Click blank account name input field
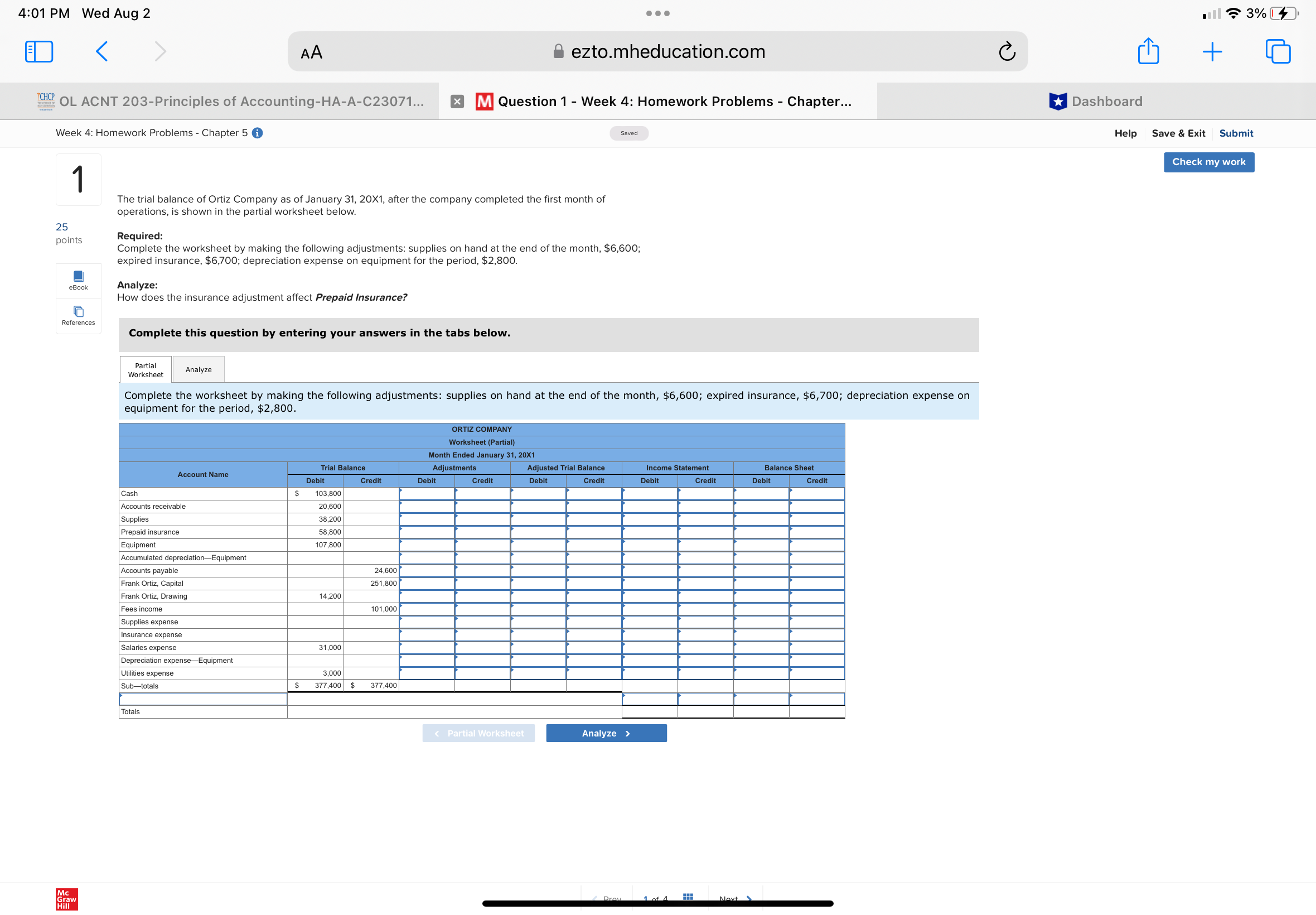The height and width of the screenshot is (915, 1316). click(x=203, y=699)
